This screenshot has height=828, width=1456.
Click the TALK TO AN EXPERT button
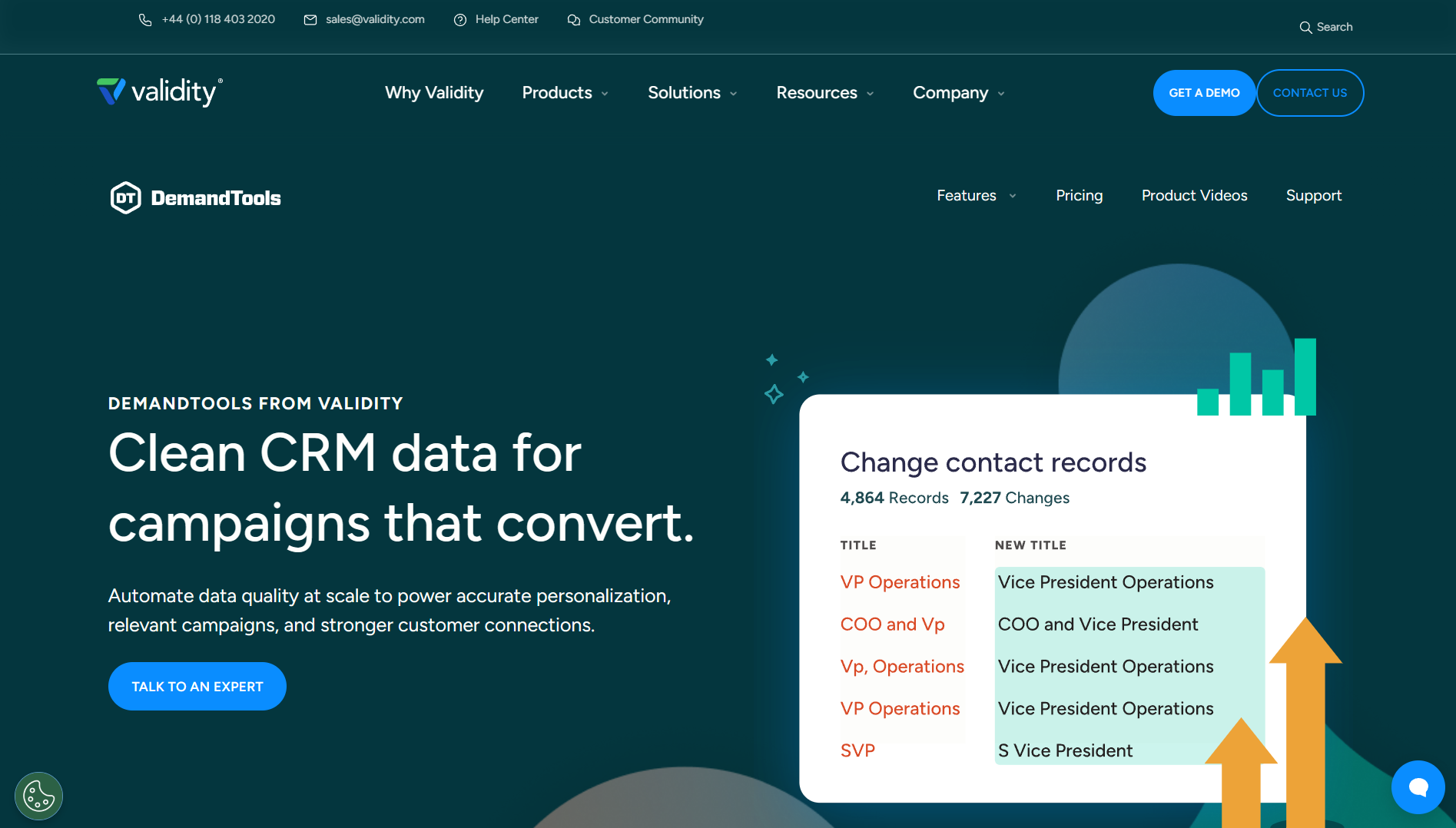197,686
